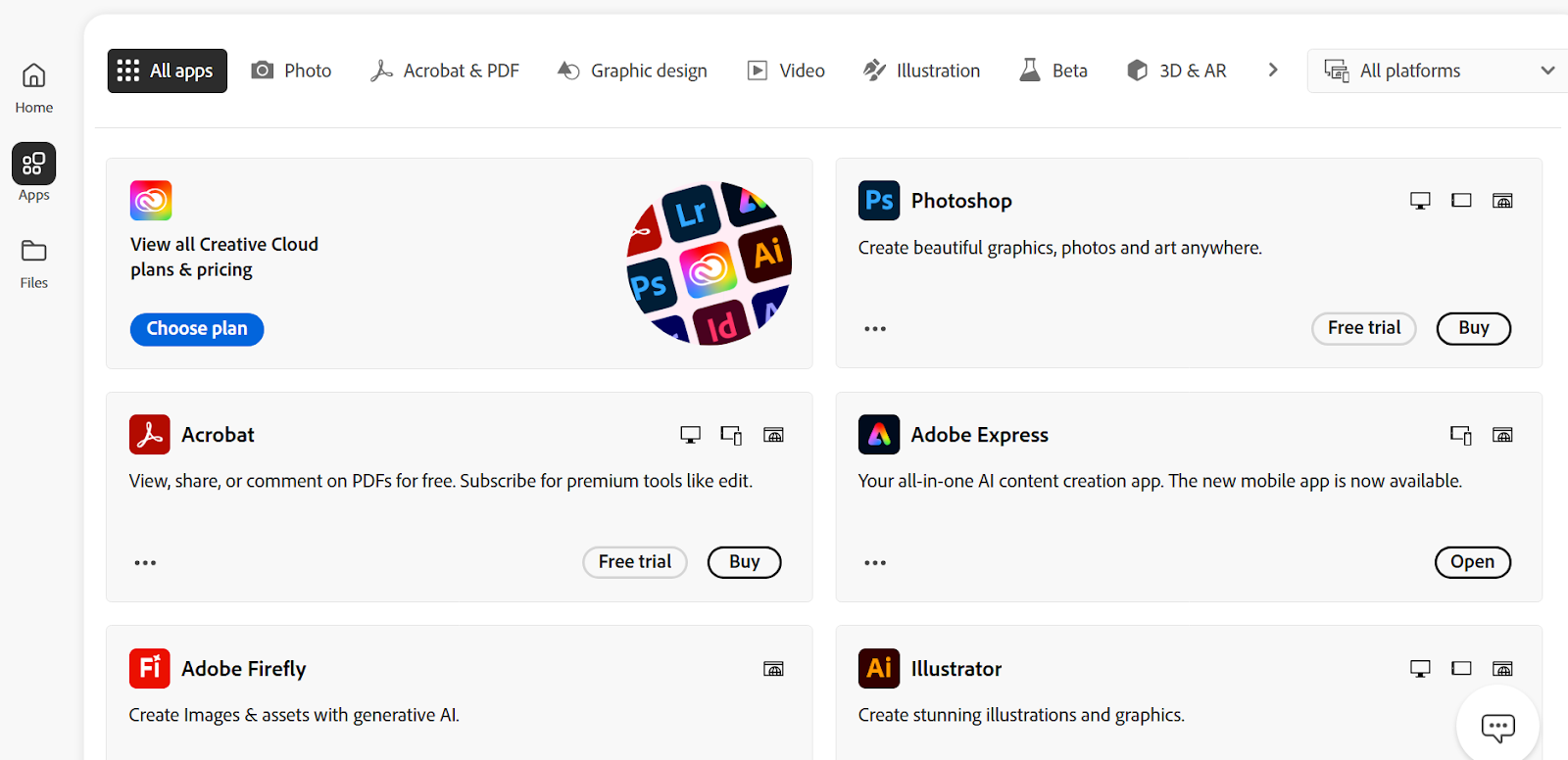The width and height of the screenshot is (1568, 760).
Task: Switch to the Graphic design tab
Action: (632, 71)
